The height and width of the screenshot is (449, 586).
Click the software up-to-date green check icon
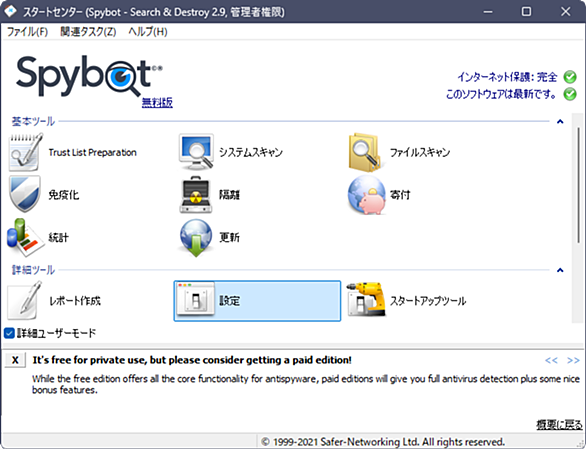point(570,94)
